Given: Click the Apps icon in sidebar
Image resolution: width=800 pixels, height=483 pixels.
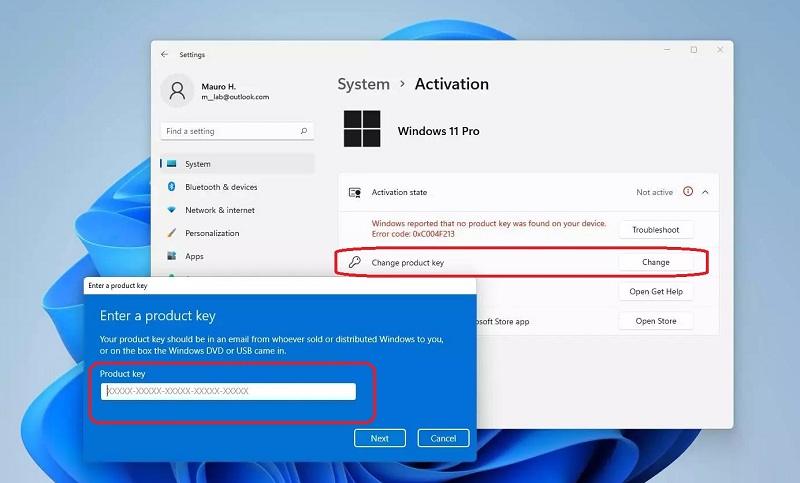Looking at the screenshot, I should point(172,256).
